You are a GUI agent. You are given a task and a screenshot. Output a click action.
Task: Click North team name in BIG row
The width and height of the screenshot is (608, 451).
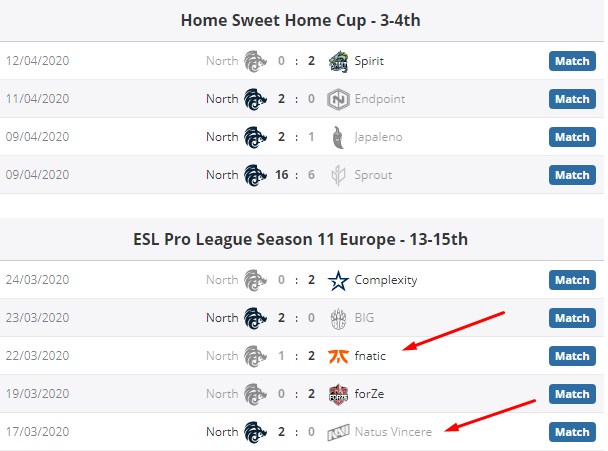(x=222, y=318)
